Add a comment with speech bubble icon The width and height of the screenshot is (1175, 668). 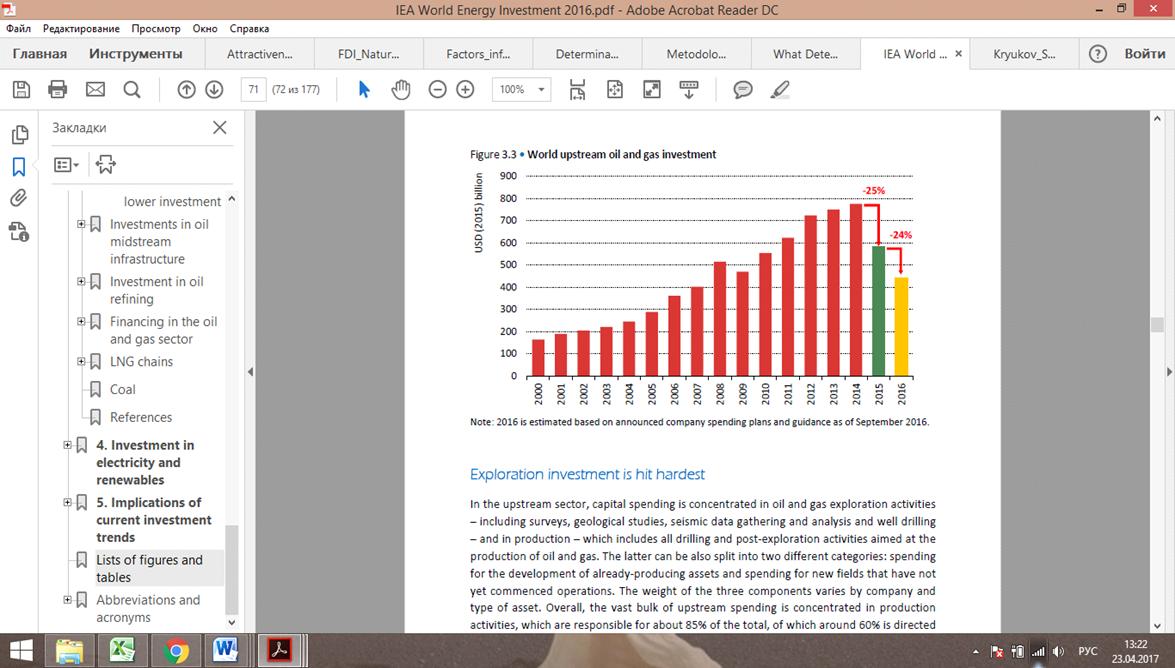742,90
